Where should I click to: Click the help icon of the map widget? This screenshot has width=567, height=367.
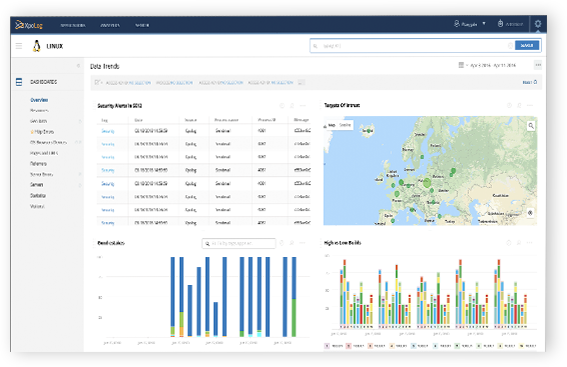click(x=509, y=105)
